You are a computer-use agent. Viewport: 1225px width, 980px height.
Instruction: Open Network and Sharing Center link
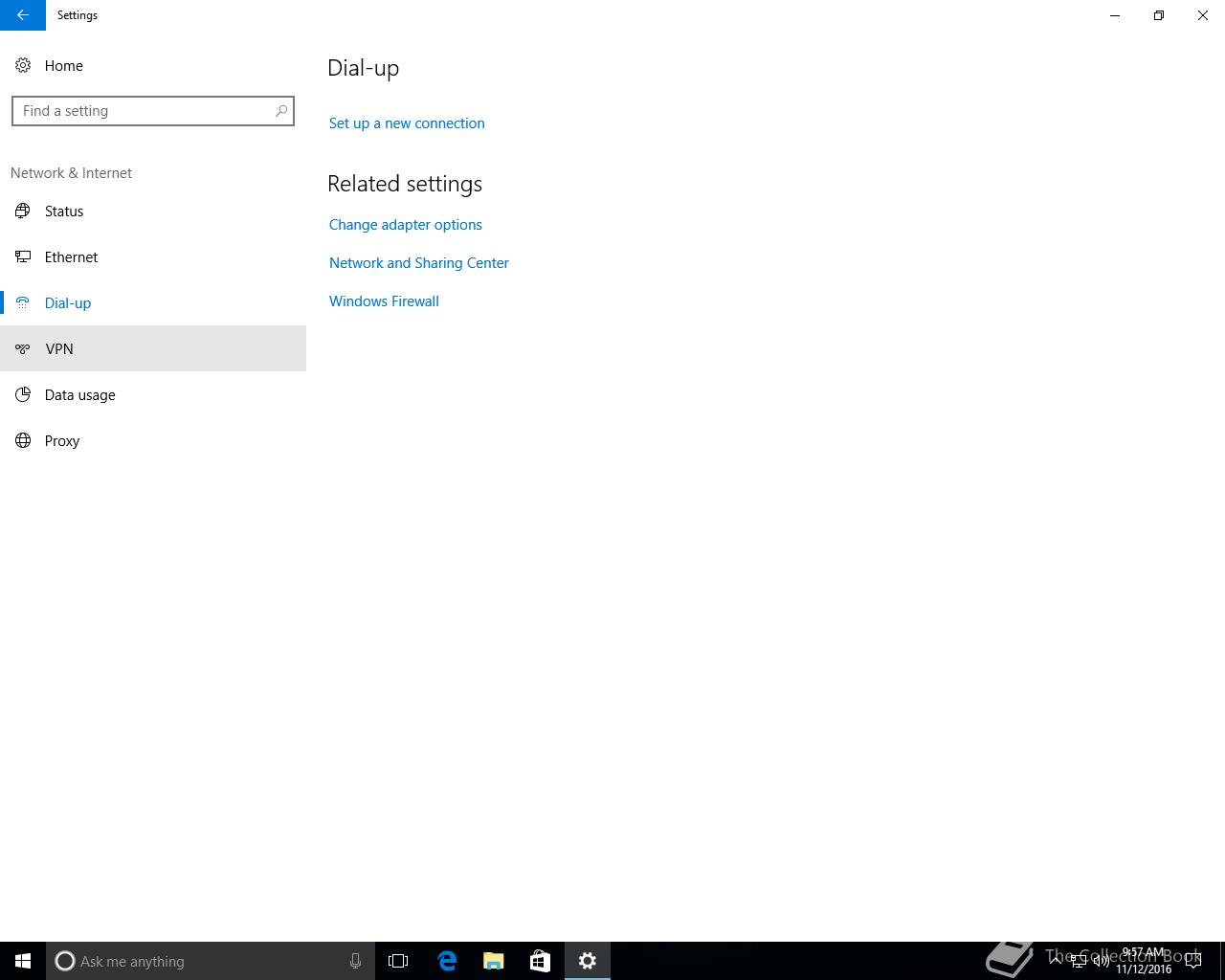[x=419, y=263]
